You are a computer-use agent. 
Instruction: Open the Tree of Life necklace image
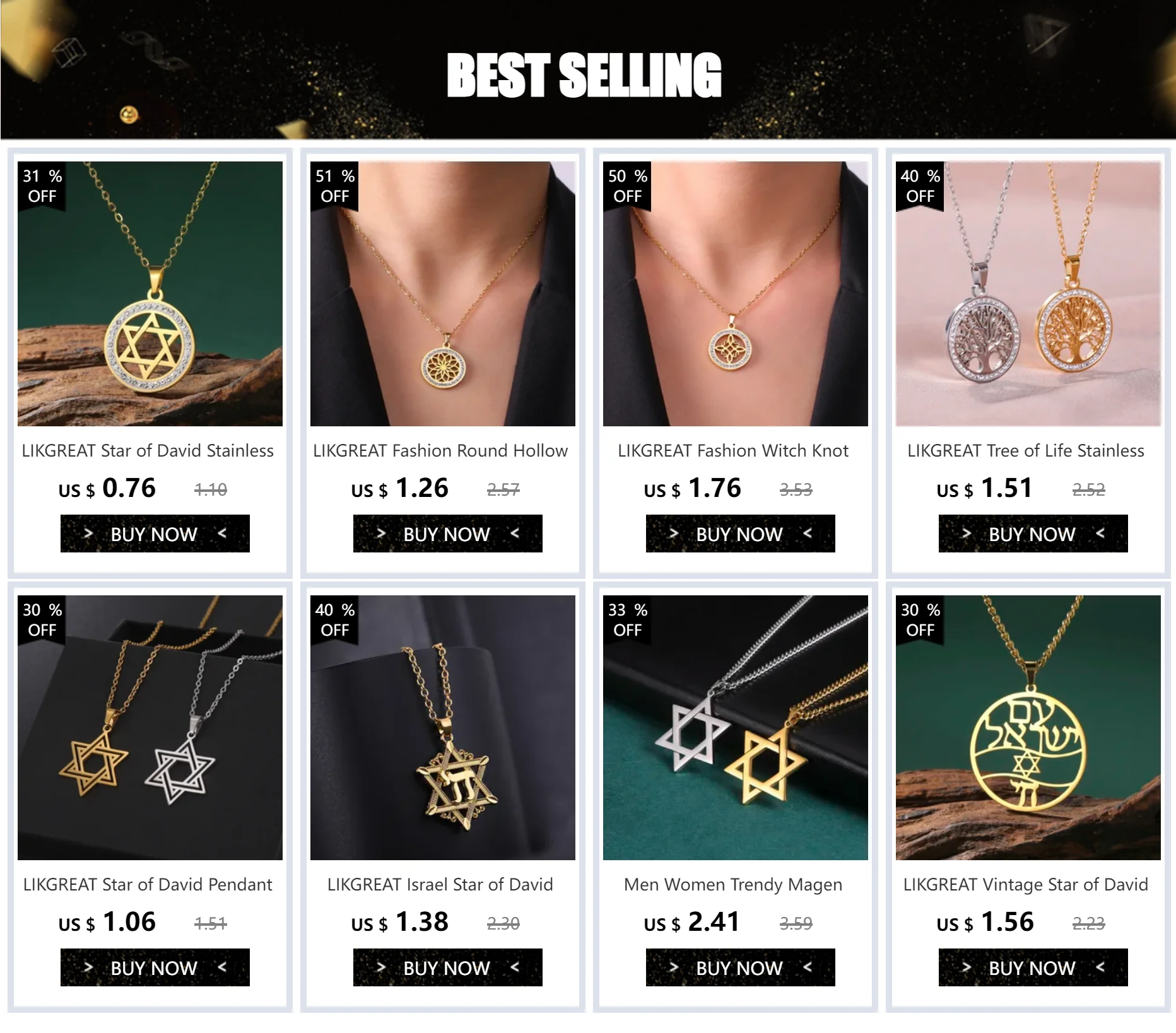[1028, 294]
